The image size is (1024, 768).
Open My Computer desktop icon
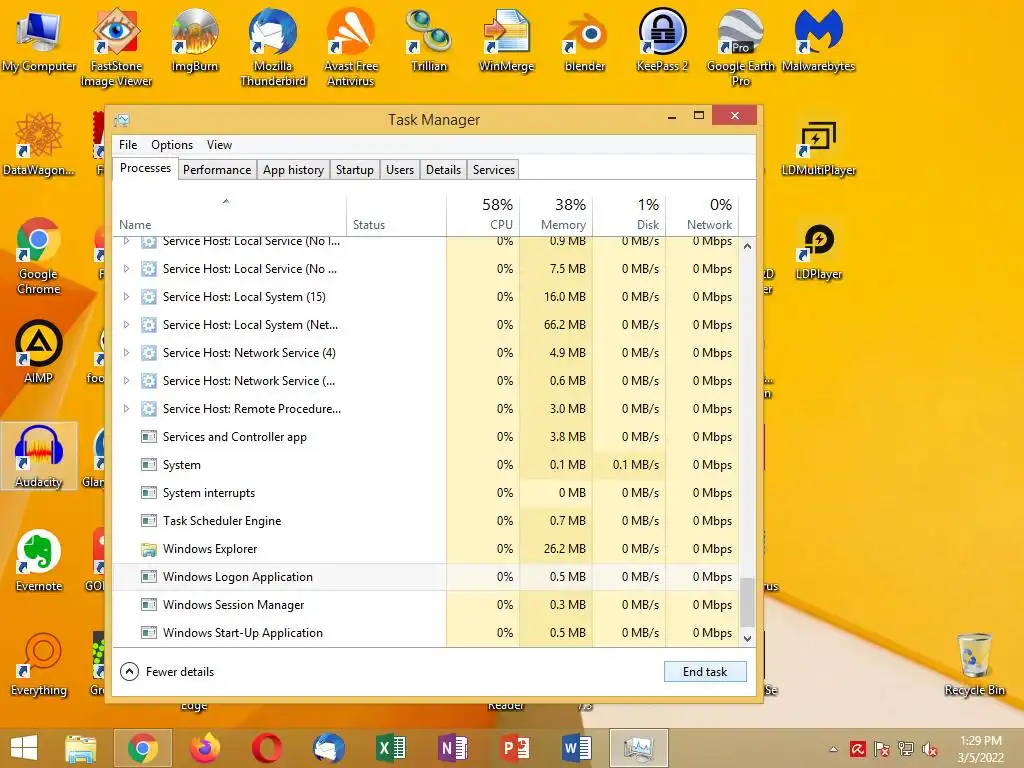coord(39,41)
